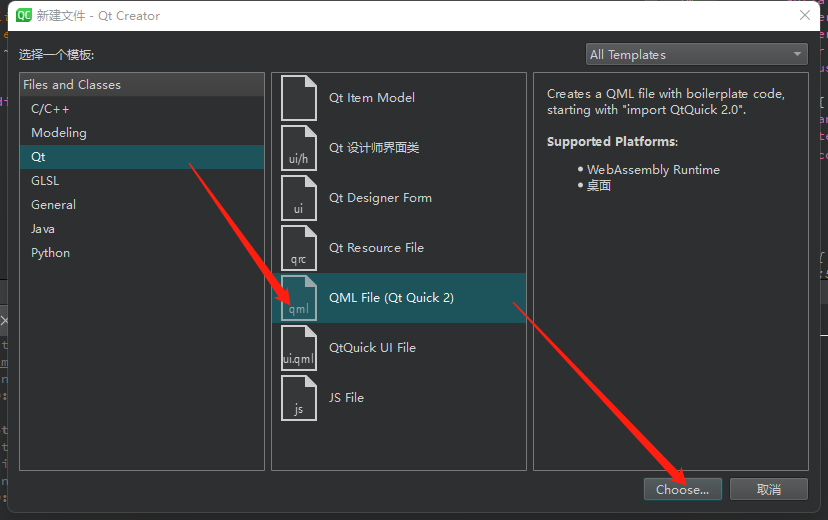Select the Python category
Viewport: 828px width, 520px height.
(142, 253)
